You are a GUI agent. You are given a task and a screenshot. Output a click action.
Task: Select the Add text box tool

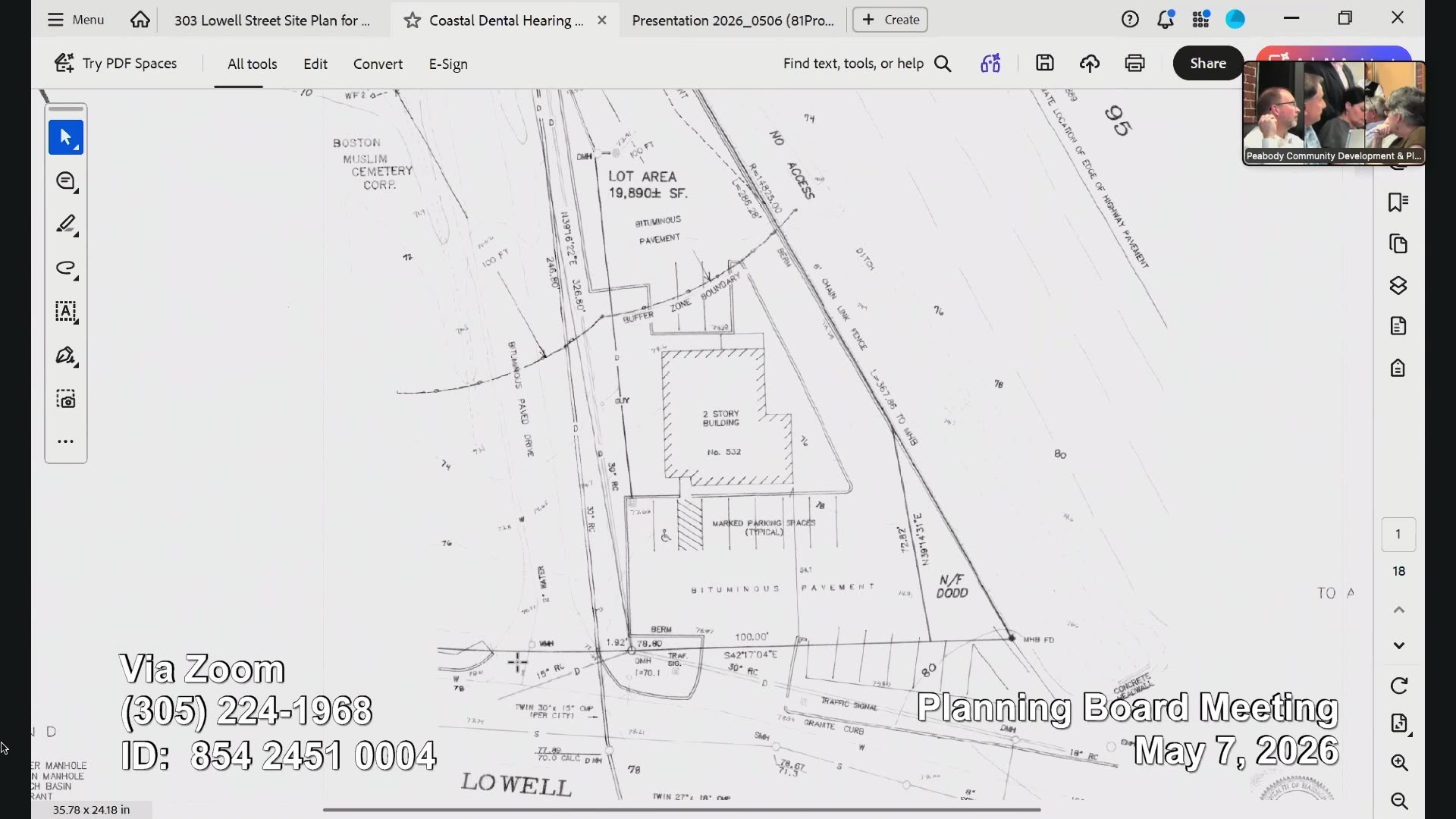(x=66, y=312)
